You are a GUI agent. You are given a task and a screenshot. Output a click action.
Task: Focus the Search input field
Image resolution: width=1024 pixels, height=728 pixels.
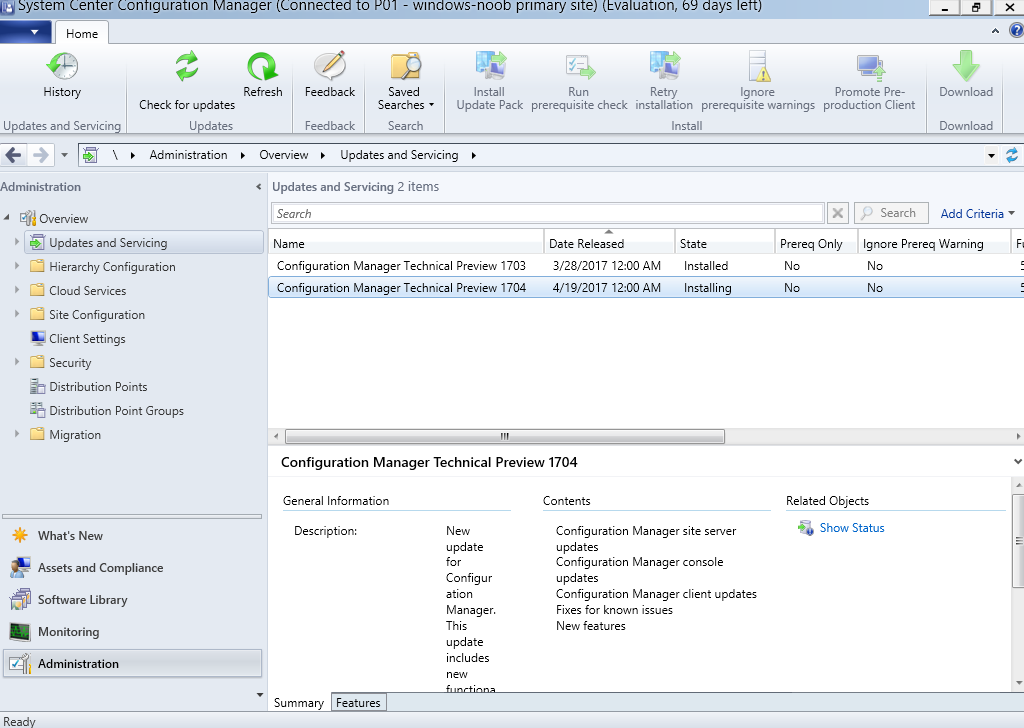pos(547,214)
